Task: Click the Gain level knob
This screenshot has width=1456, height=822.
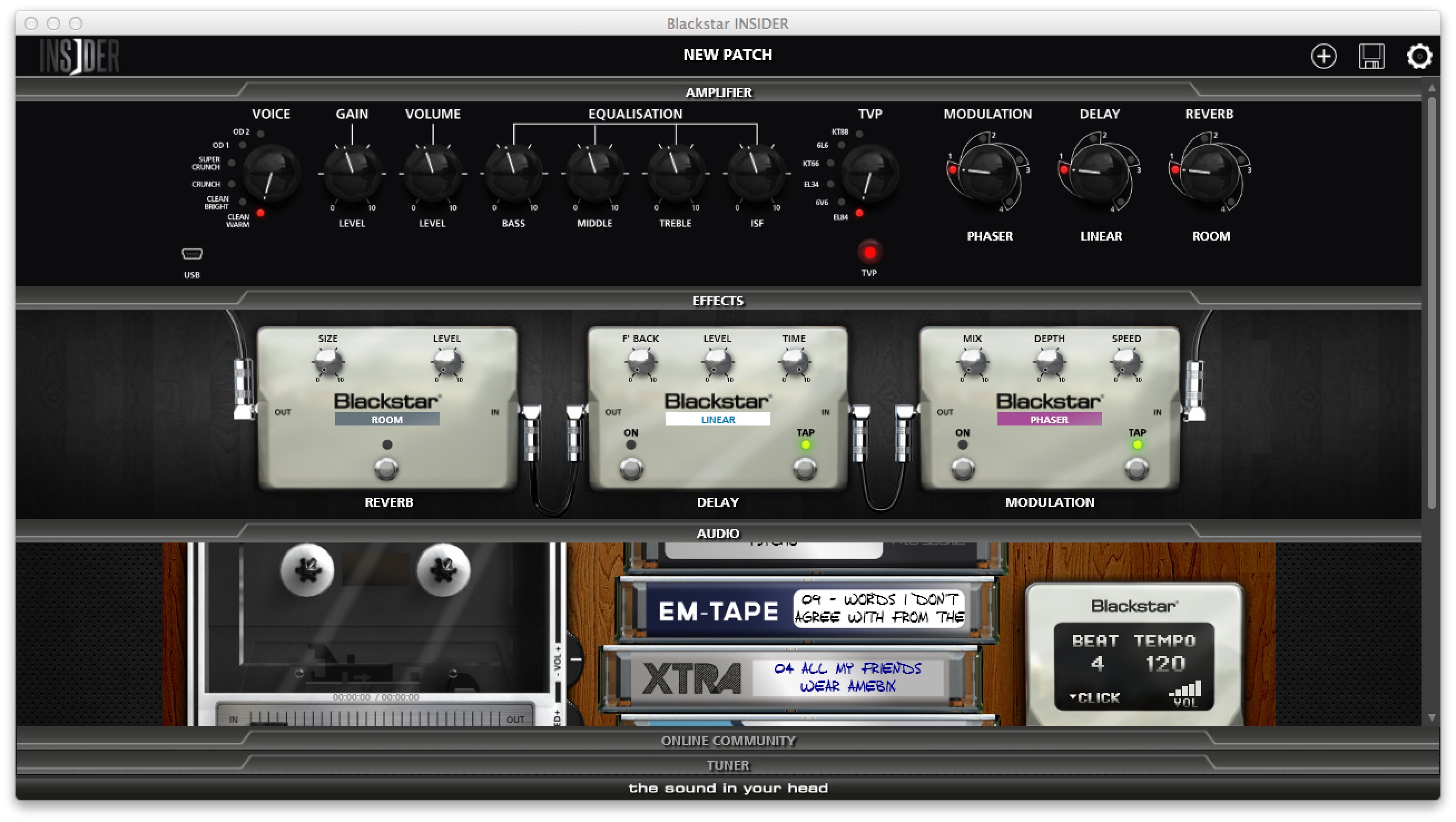Action: point(352,173)
